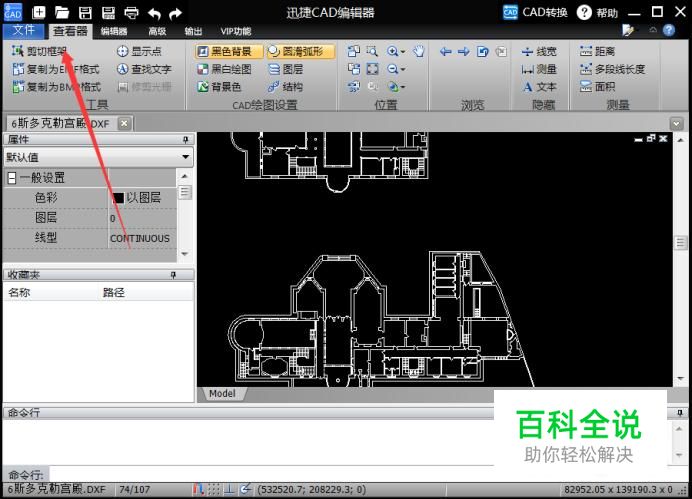Collapse 一般设置 general settings section
Image resolution: width=692 pixels, height=499 pixels.
tap(12, 178)
